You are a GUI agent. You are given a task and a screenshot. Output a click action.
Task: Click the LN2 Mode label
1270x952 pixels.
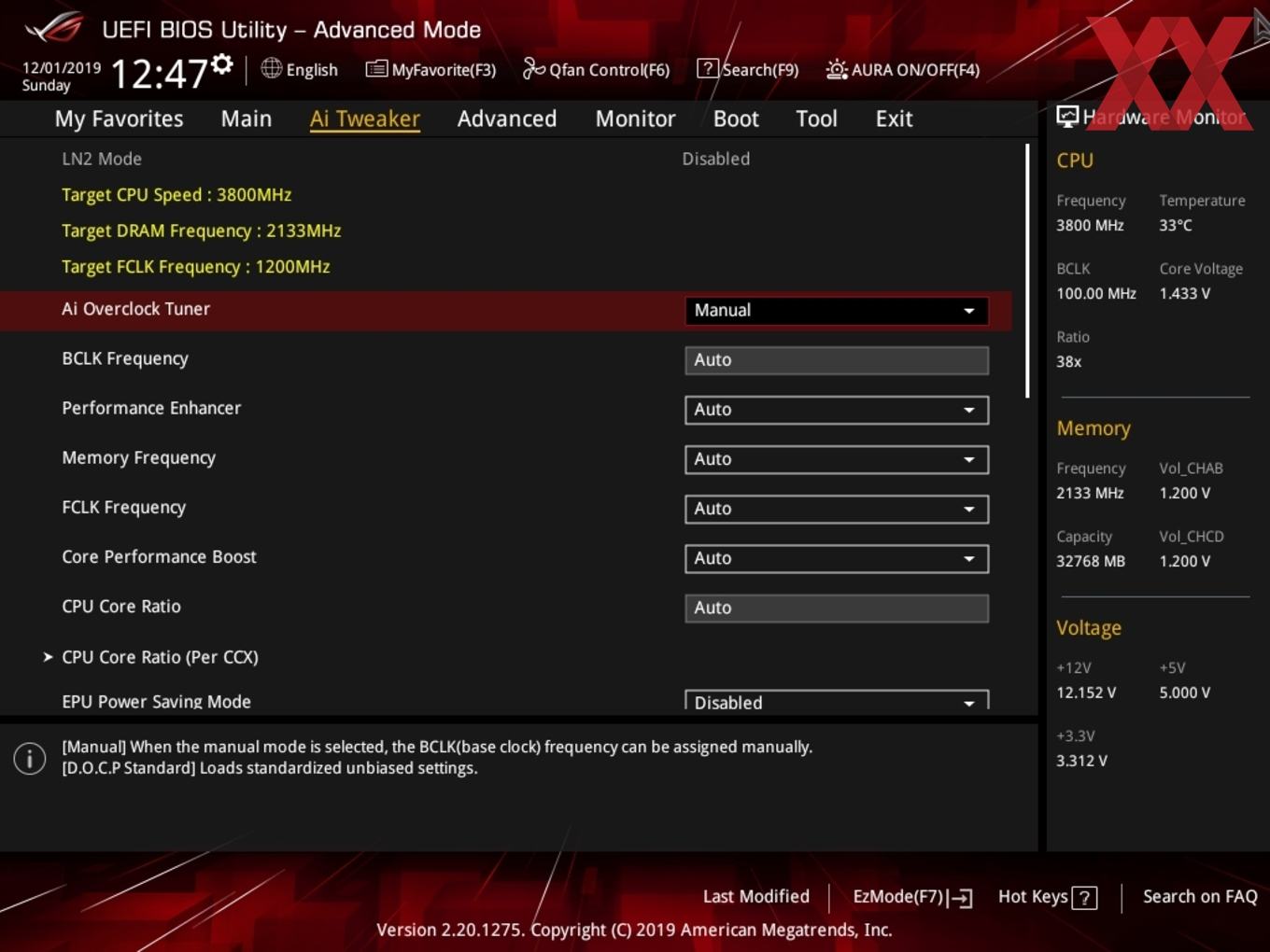click(x=102, y=159)
